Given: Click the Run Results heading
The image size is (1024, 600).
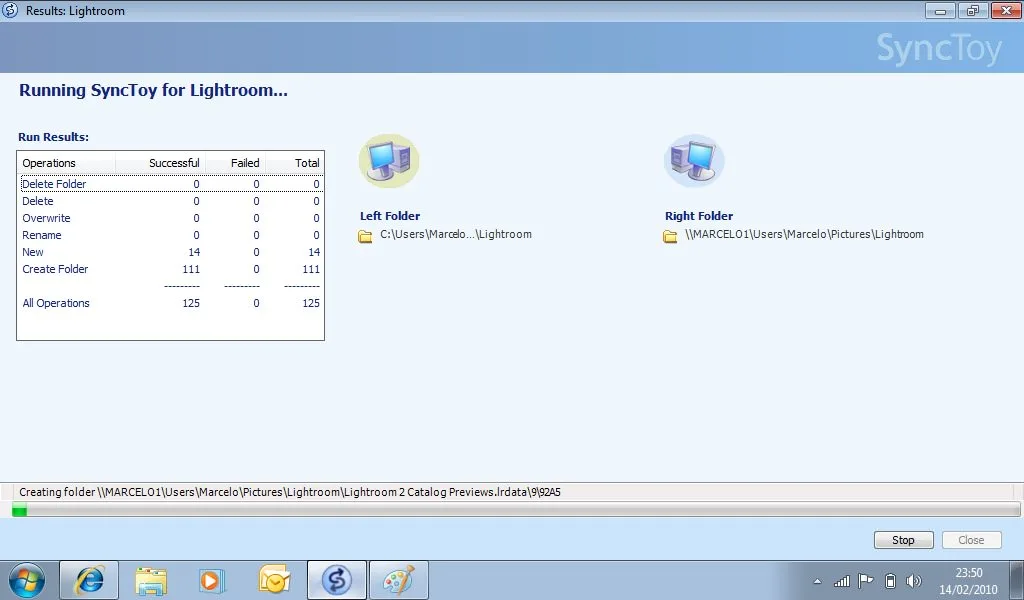Looking at the screenshot, I should coord(54,137).
